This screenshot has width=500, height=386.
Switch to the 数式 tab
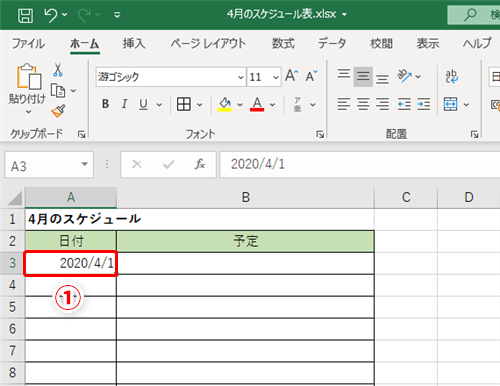[283, 44]
